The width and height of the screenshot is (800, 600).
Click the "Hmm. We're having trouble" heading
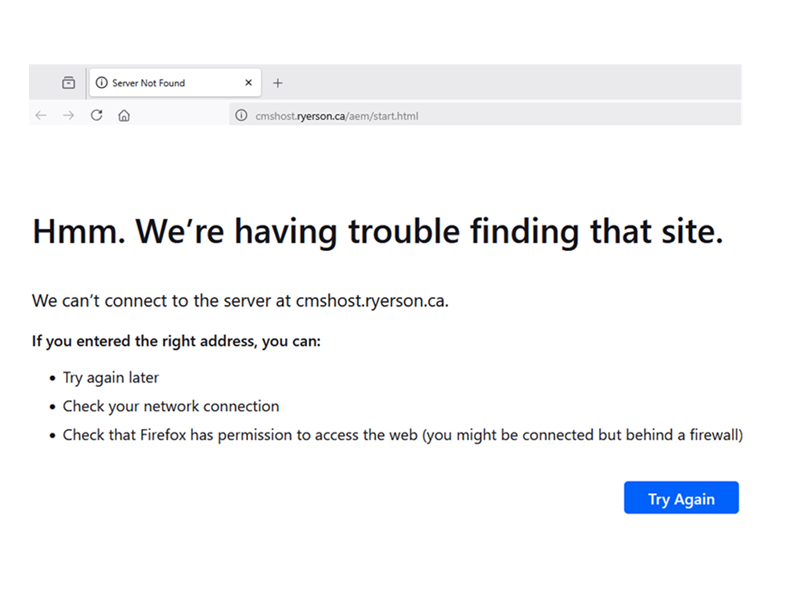click(377, 231)
